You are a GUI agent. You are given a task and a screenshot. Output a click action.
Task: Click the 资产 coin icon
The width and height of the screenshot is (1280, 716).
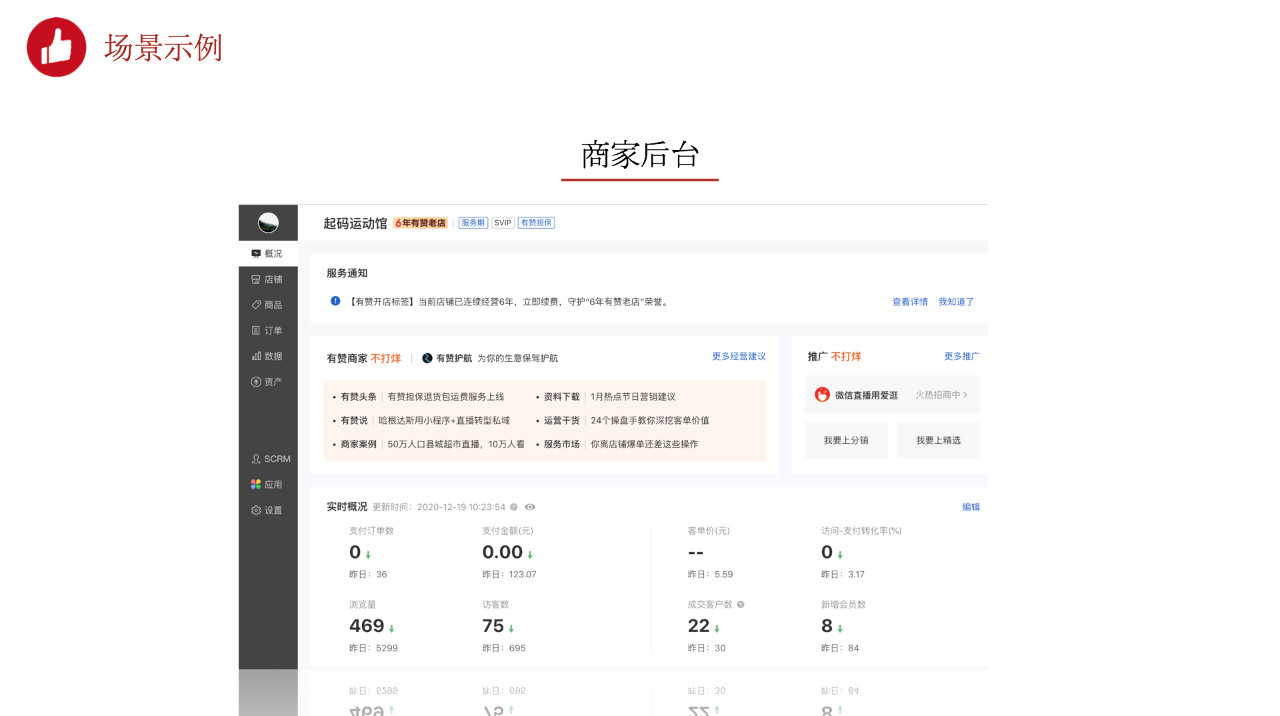[256, 382]
